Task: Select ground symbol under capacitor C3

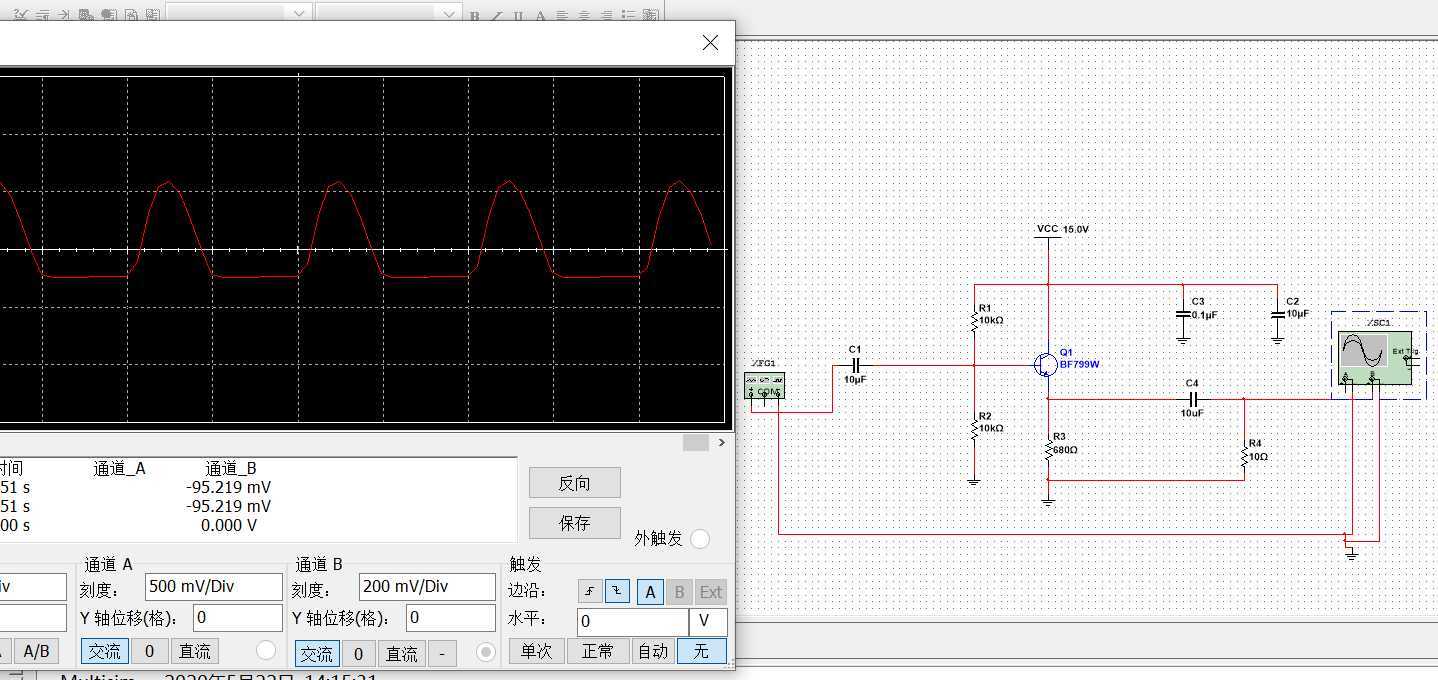Action: pos(1183,339)
